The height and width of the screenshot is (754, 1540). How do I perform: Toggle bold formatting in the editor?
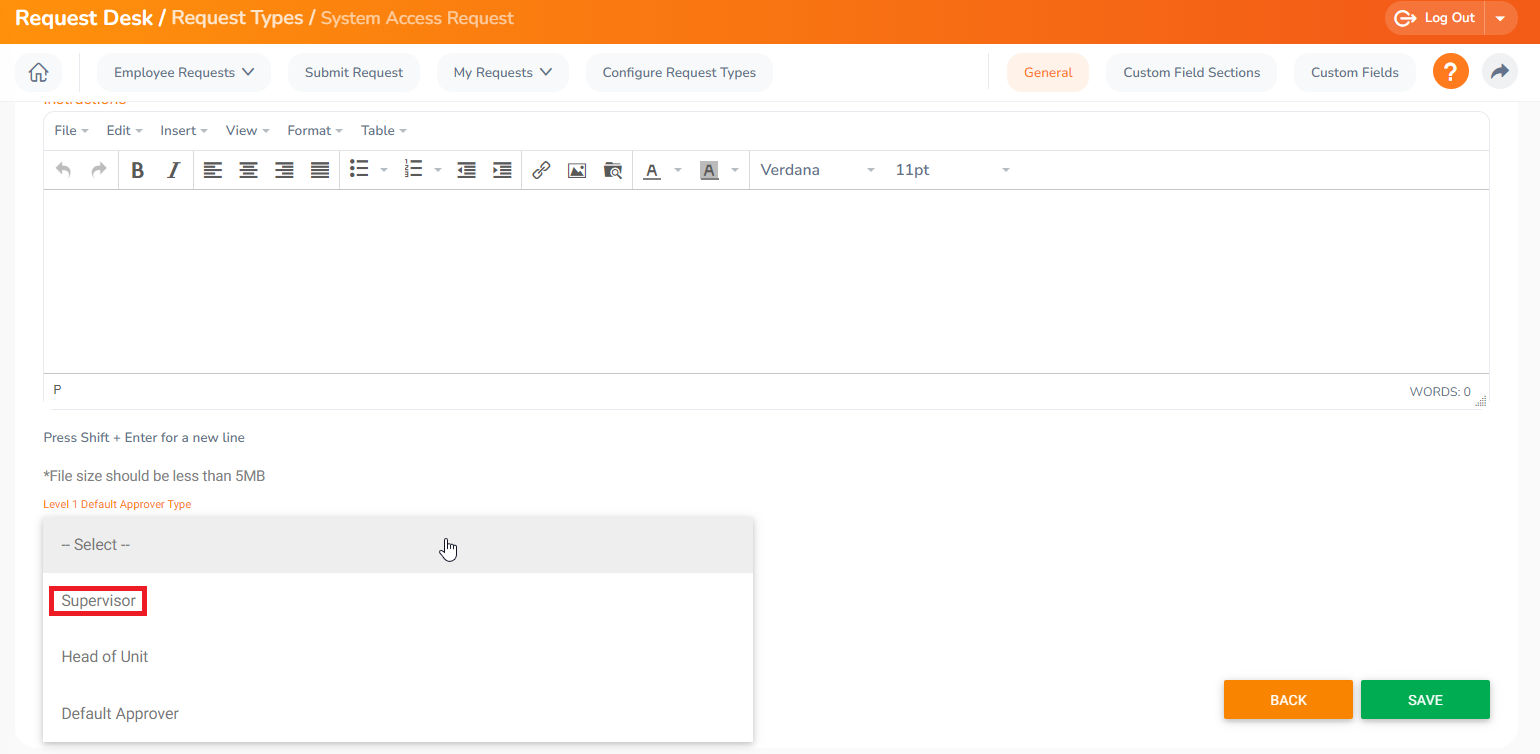[x=138, y=170]
